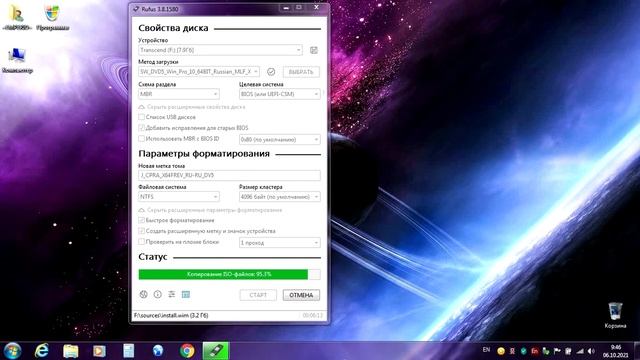Select the Корзина recycle bin icon
This screenshot has height=360, width=640.
[x=615, y=311]
